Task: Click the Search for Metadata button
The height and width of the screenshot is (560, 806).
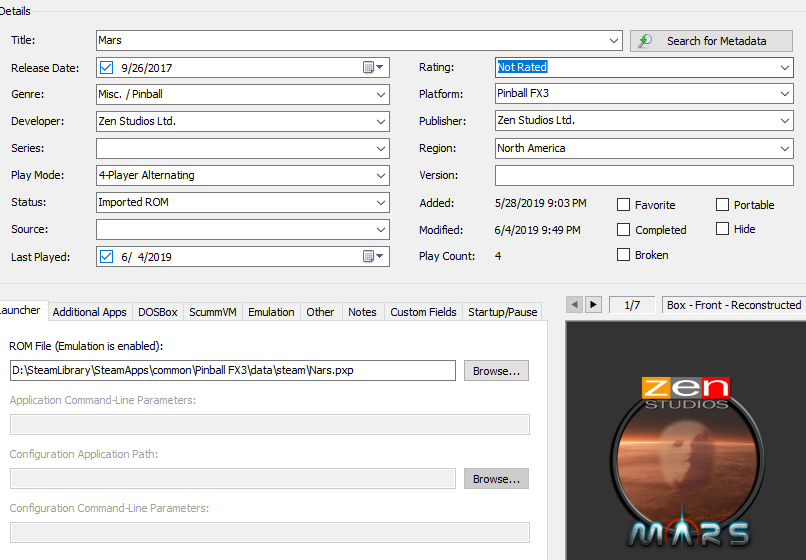Action: (711, 41)
